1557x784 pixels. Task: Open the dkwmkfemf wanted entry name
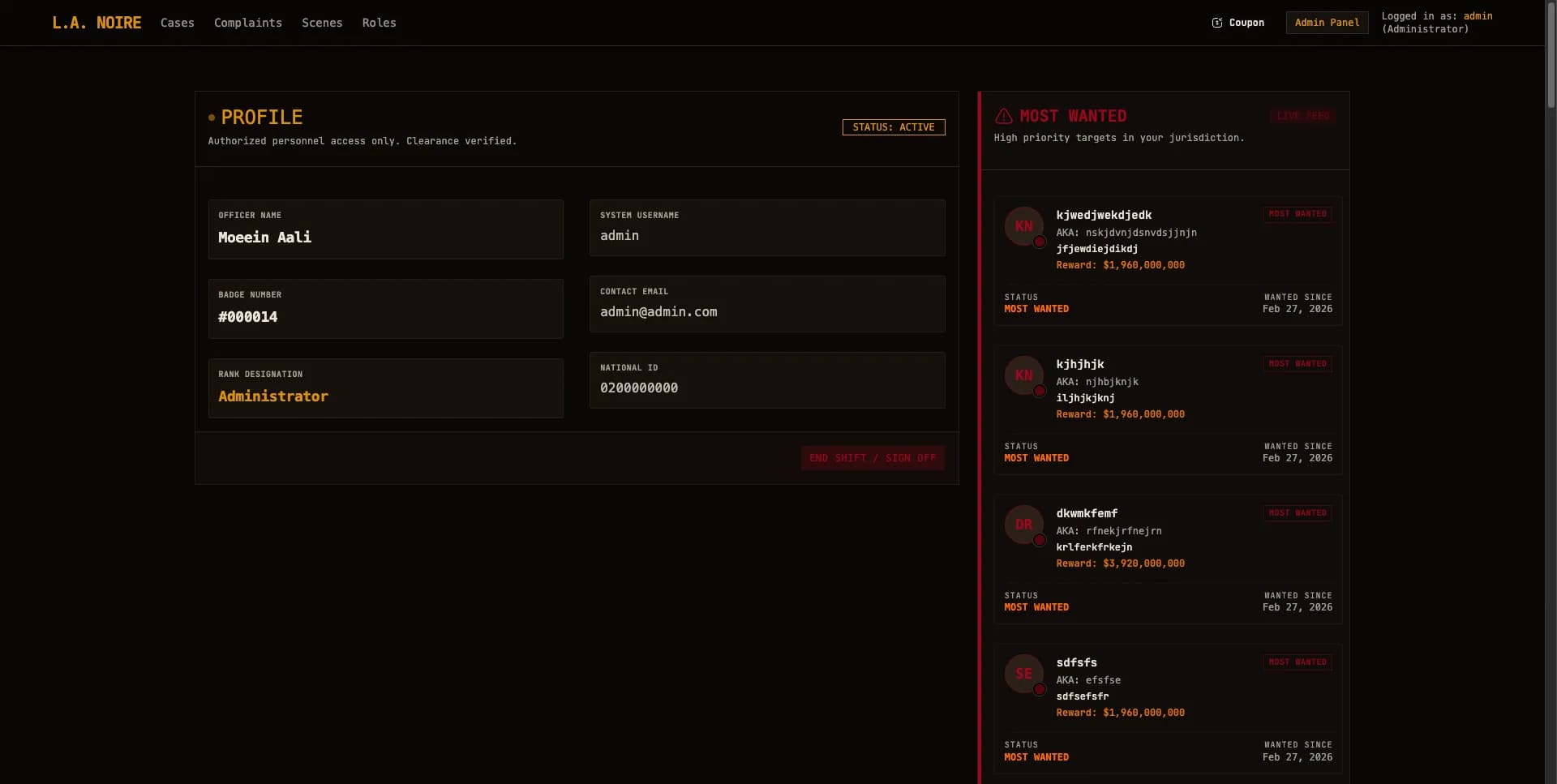1087,513
